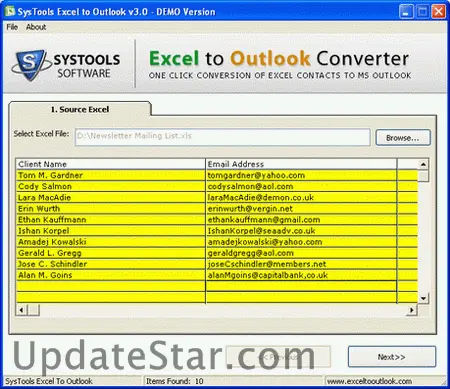
Task: Click the horizontal scrollbar thumb
Action: (33, 310)
